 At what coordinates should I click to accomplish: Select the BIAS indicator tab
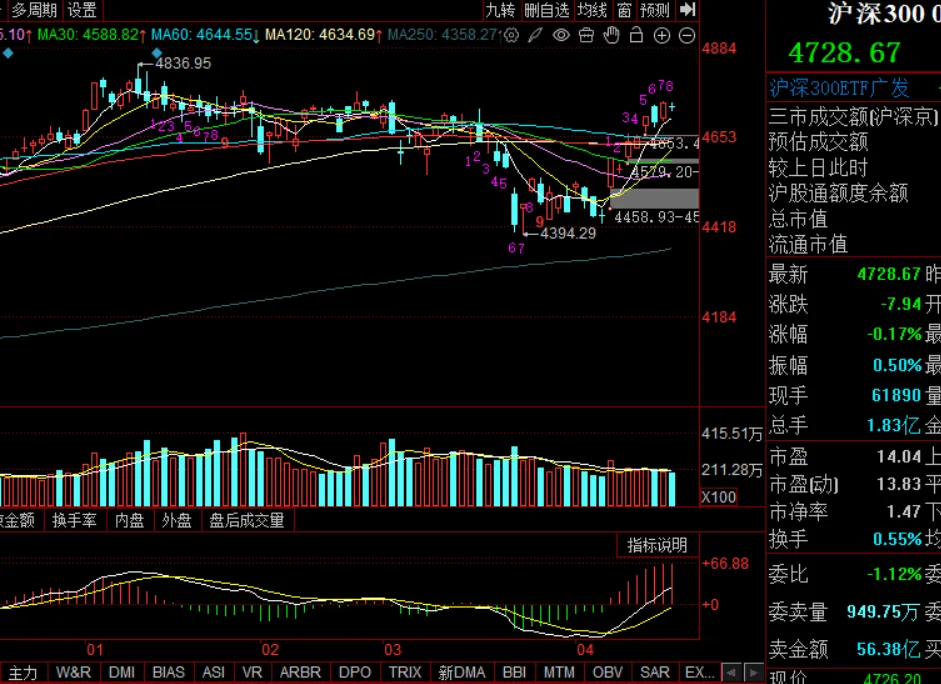pyautogui.click(x=169, y=673)
